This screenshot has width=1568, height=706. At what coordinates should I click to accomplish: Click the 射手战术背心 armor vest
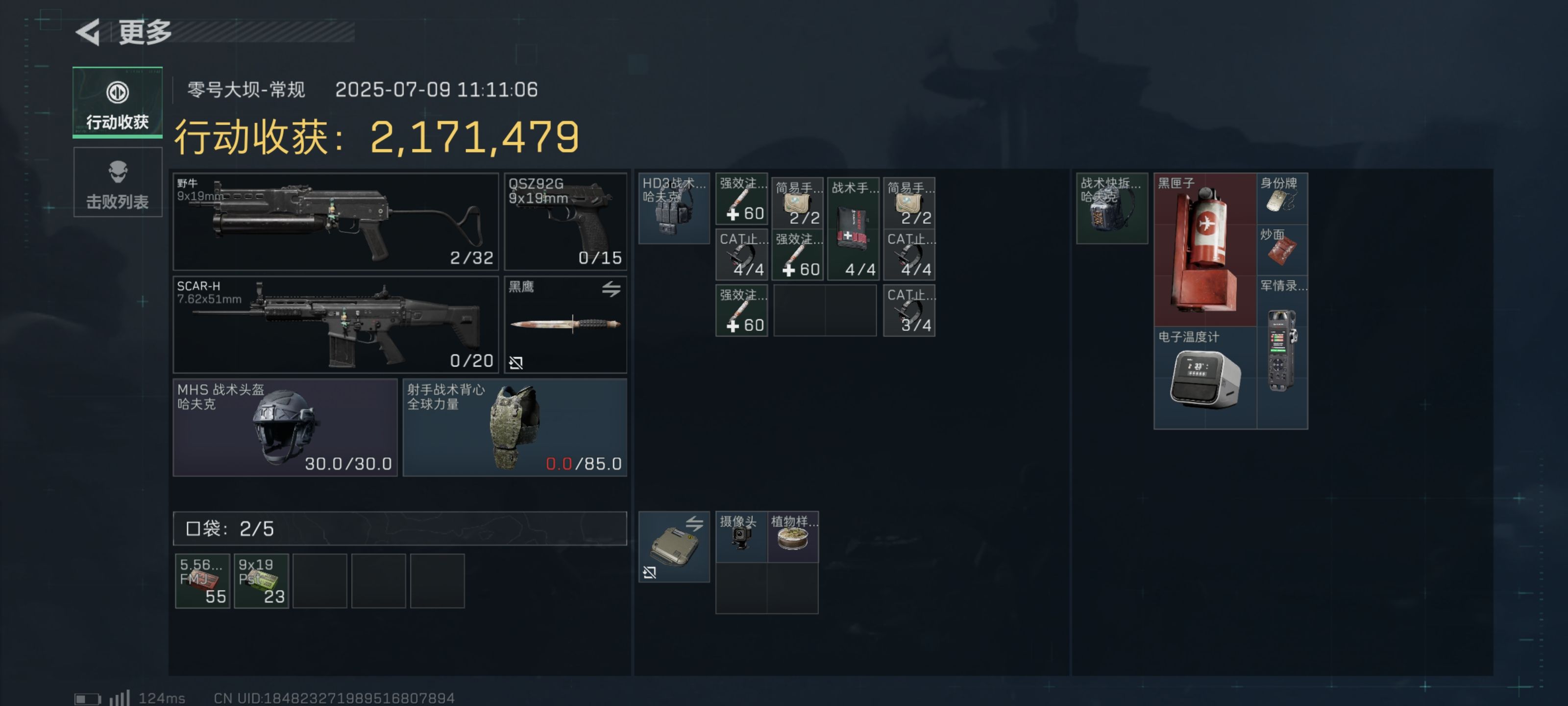pos(515,428)
